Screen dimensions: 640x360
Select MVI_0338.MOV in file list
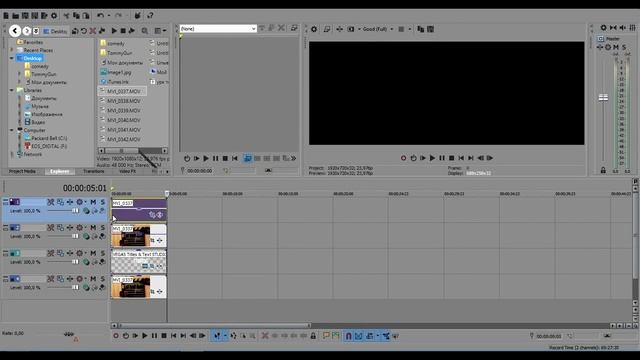pyautogui.click(x=123, y=101)
